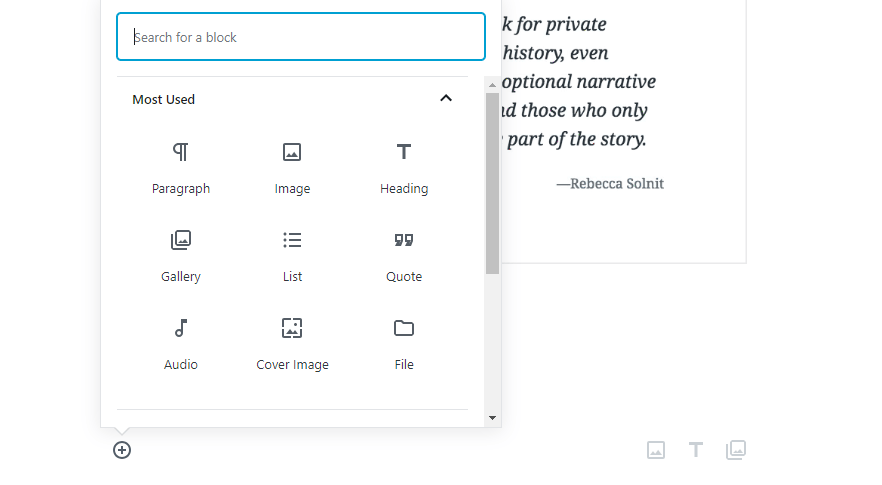Insert a List block
This screenshot has width=882, height=485.
pos(292,241)
